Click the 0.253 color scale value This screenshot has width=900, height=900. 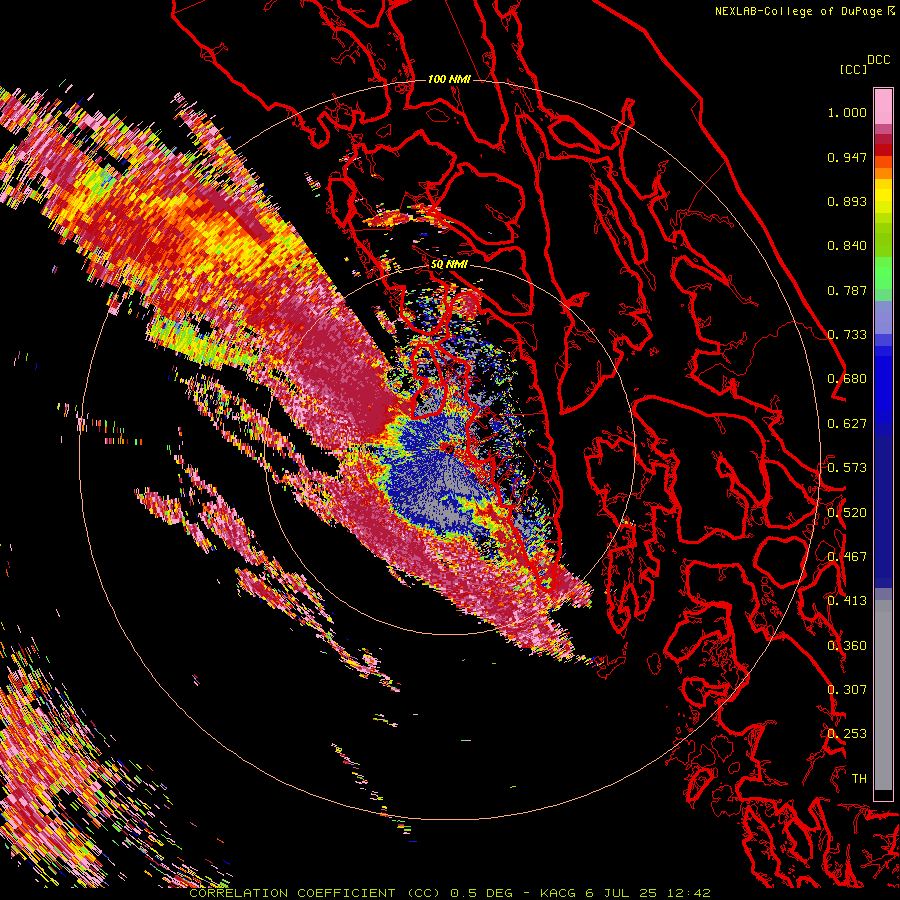pyautogui.click(x=847, y=734)
